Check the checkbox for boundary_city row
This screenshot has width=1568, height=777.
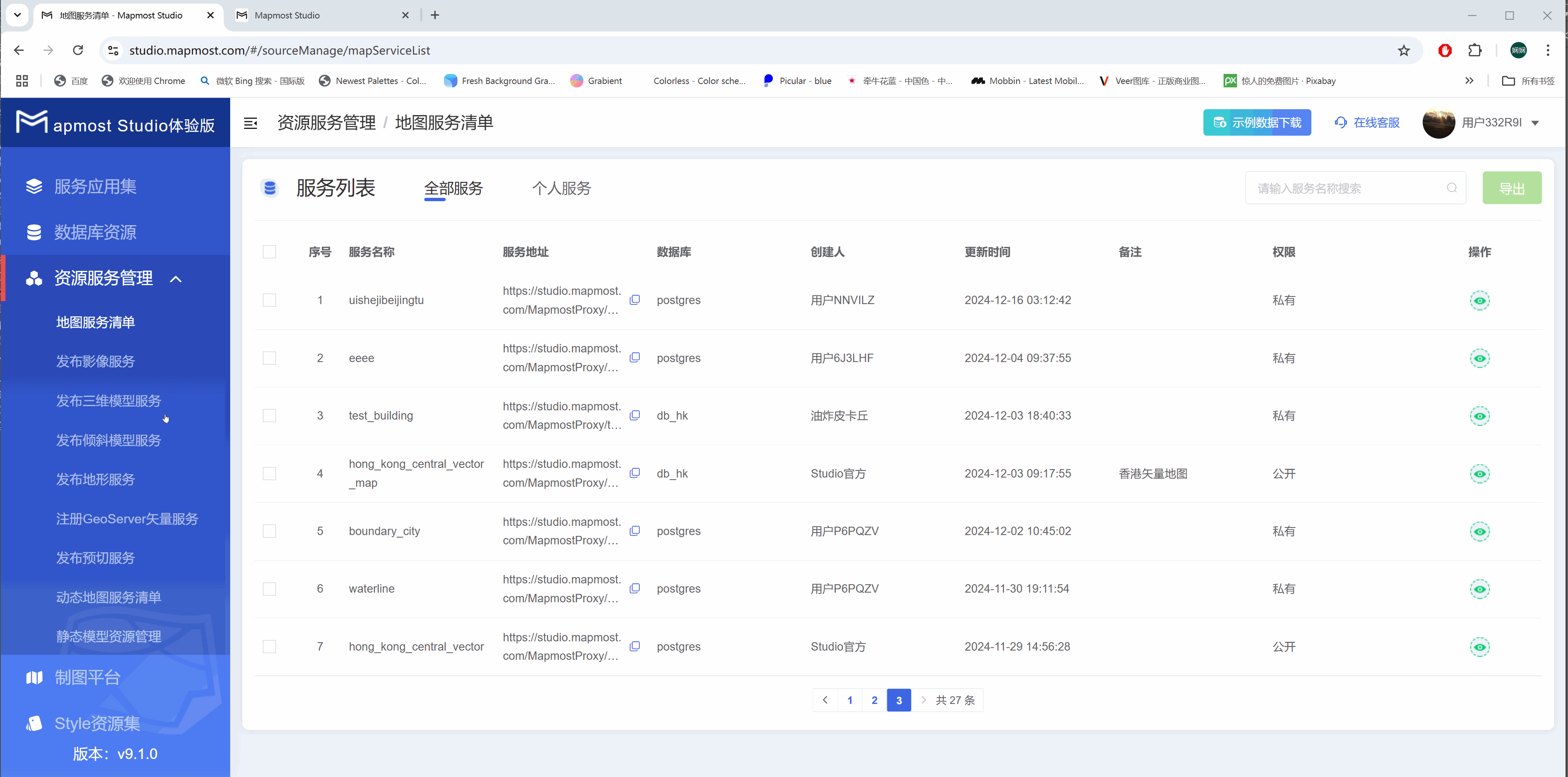[270, 530]
